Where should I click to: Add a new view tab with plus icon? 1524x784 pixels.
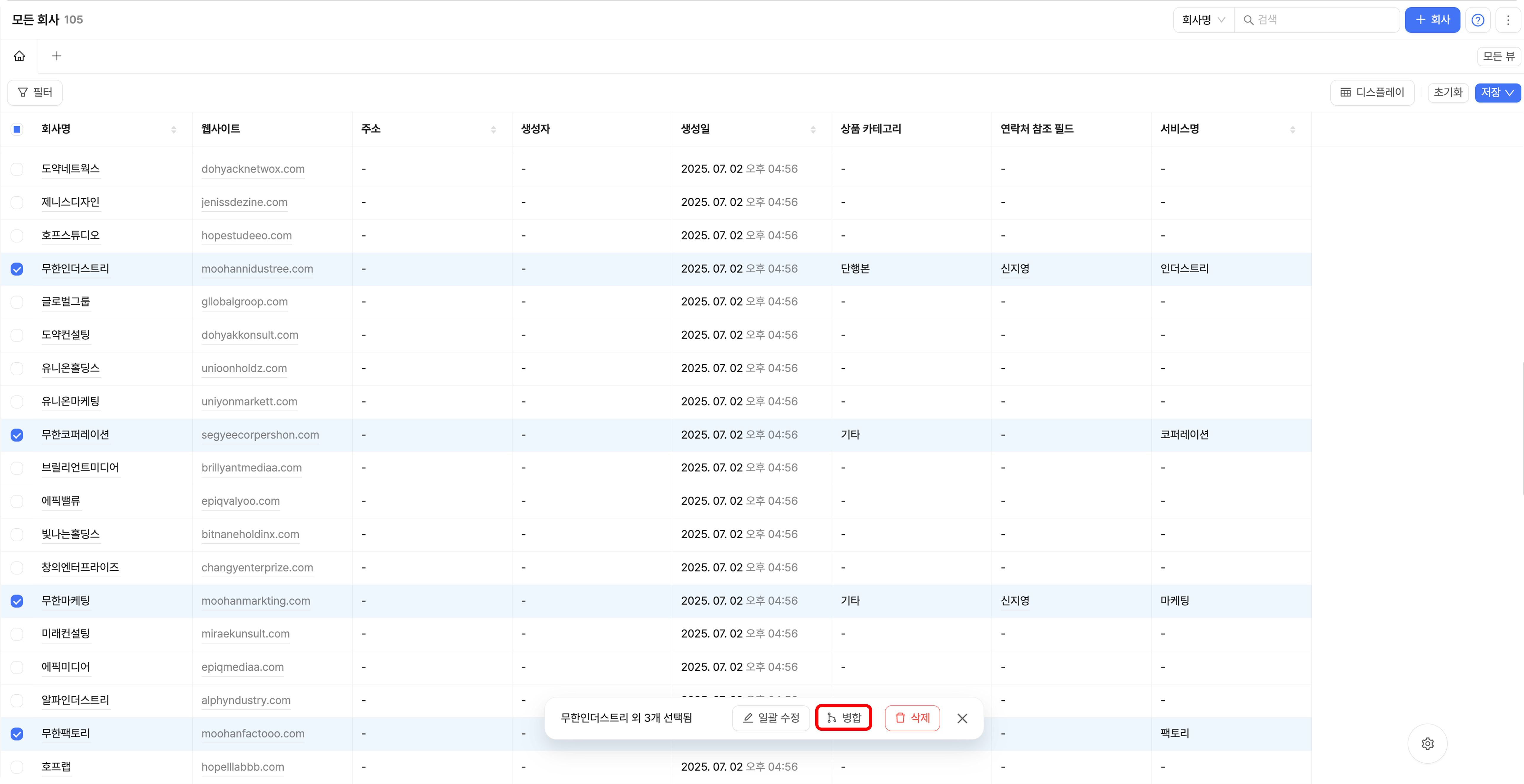point(57,56)
